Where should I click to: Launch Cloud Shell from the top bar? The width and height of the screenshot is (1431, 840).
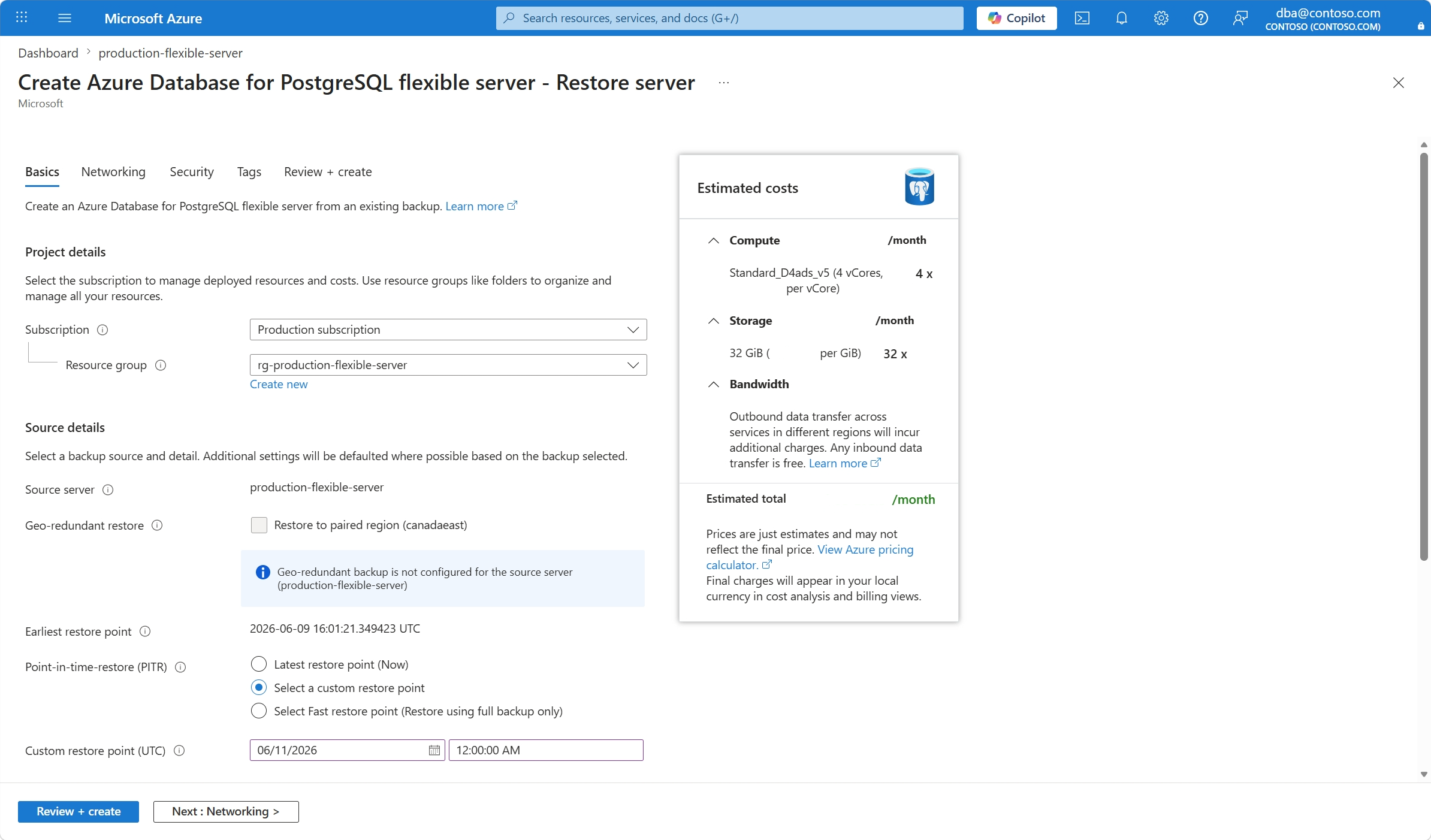(x=1082, y=18)
